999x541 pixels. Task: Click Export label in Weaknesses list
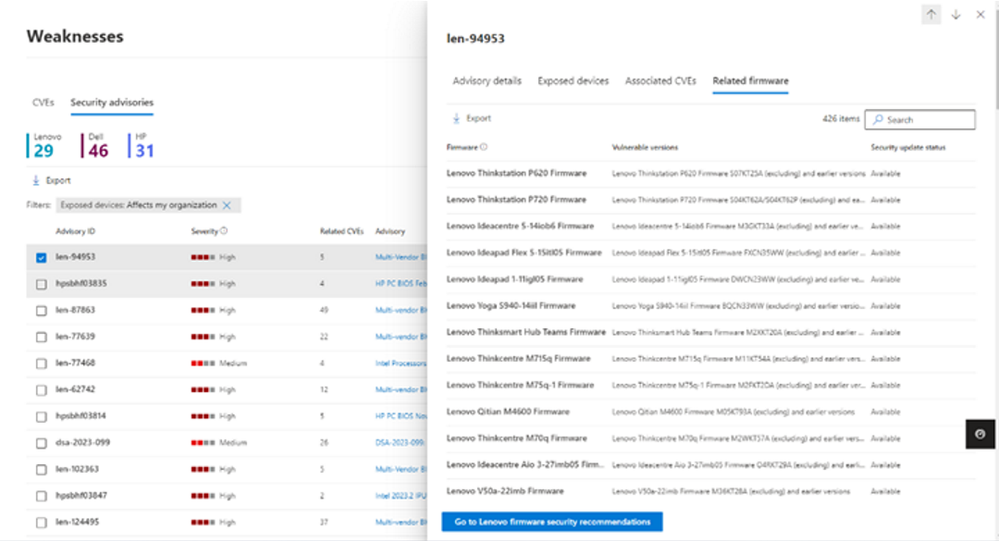pos(58,181)
